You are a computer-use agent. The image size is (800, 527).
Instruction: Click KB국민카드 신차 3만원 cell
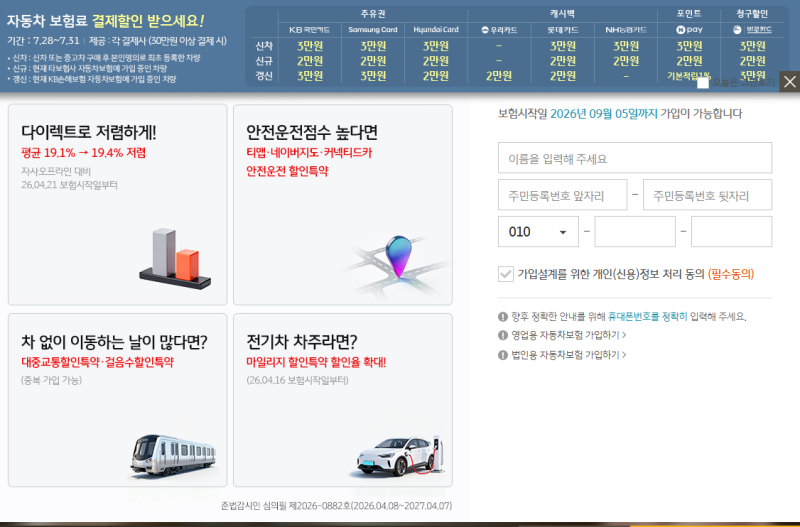(x=310, y=46)
